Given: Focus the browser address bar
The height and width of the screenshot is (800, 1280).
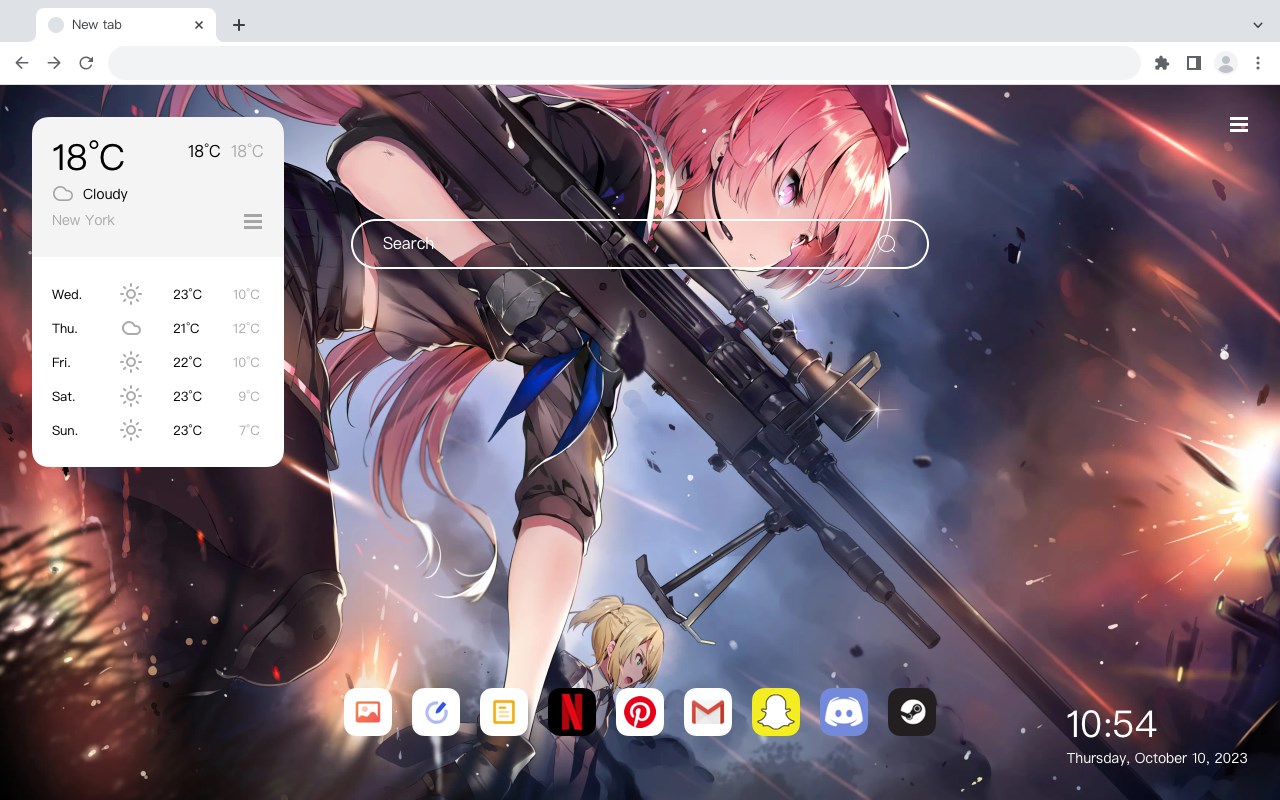Looking at the screenshot, I should tap(624, 63).
